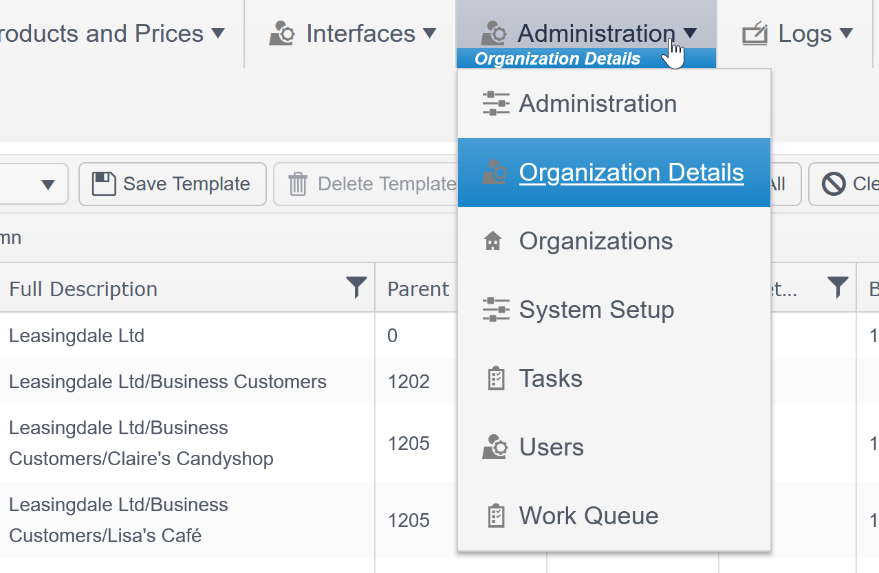
Task: Click the clipboard icon beside Work Queue
Action: coord(495,517)
